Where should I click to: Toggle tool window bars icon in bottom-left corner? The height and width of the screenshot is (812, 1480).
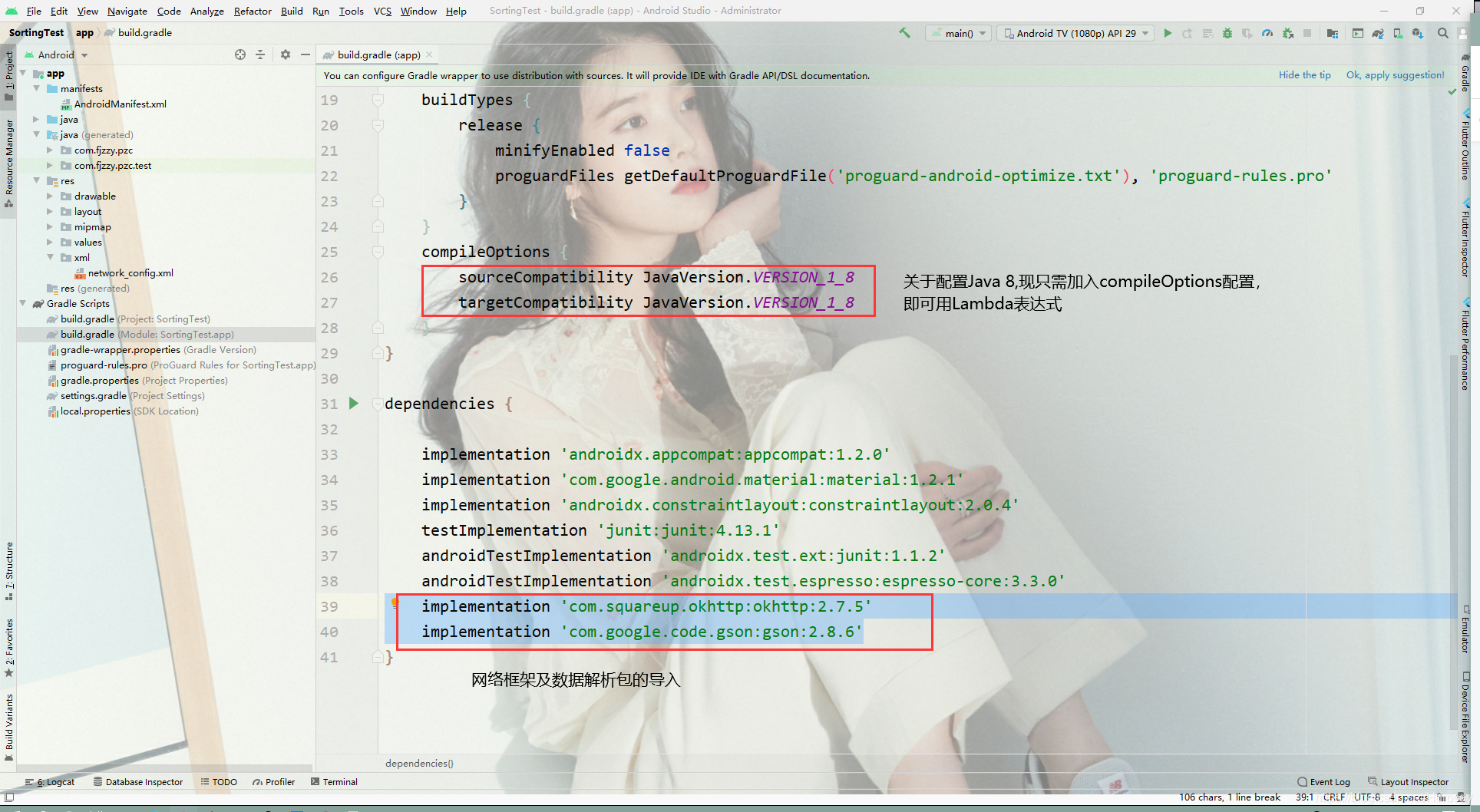pyautogui.click(x=9, y=798)
